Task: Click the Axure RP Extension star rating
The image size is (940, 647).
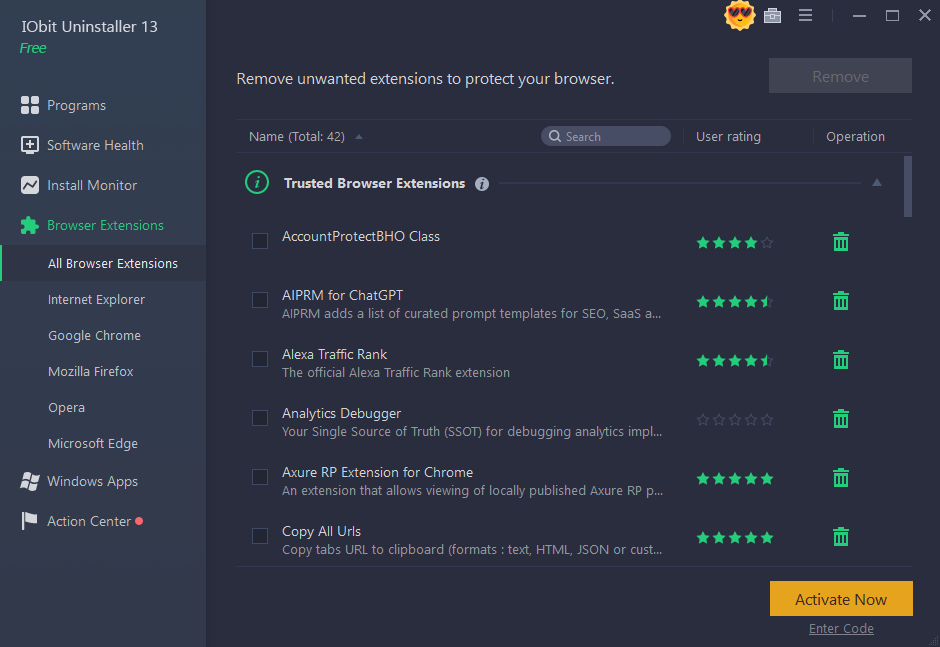Action: [734, 479]
